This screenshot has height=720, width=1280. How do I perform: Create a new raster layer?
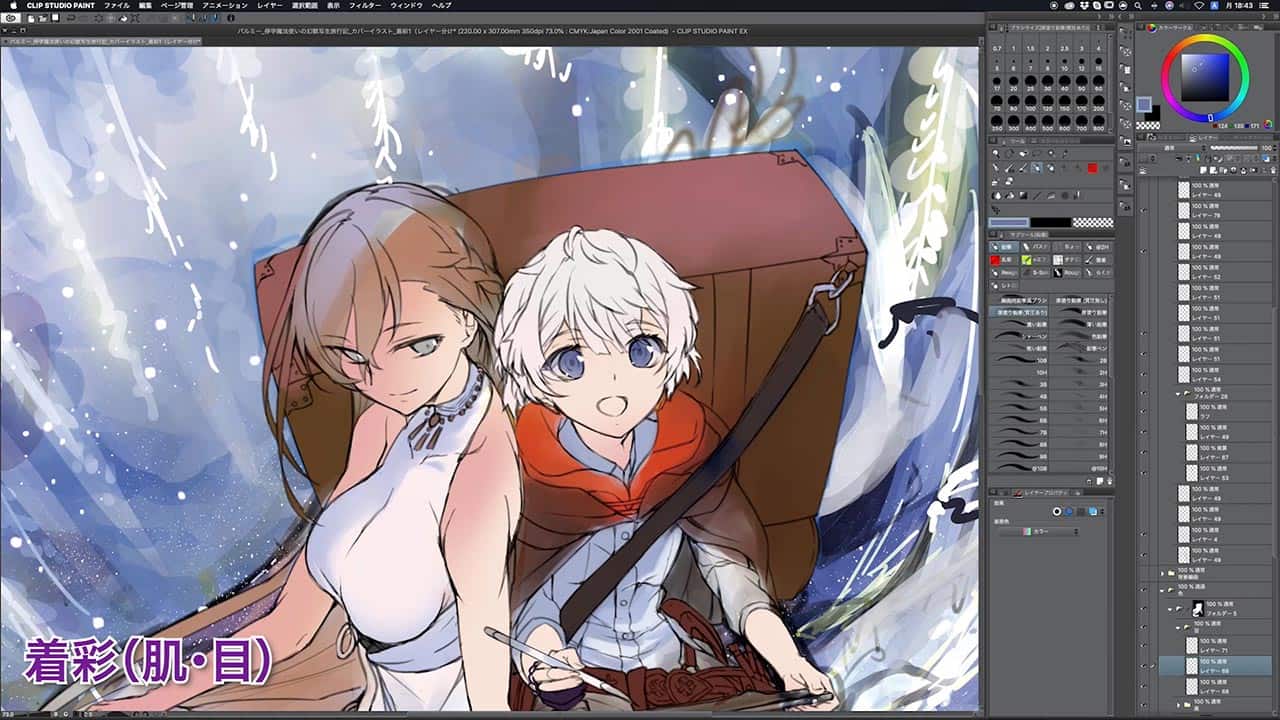point(1203,170)
